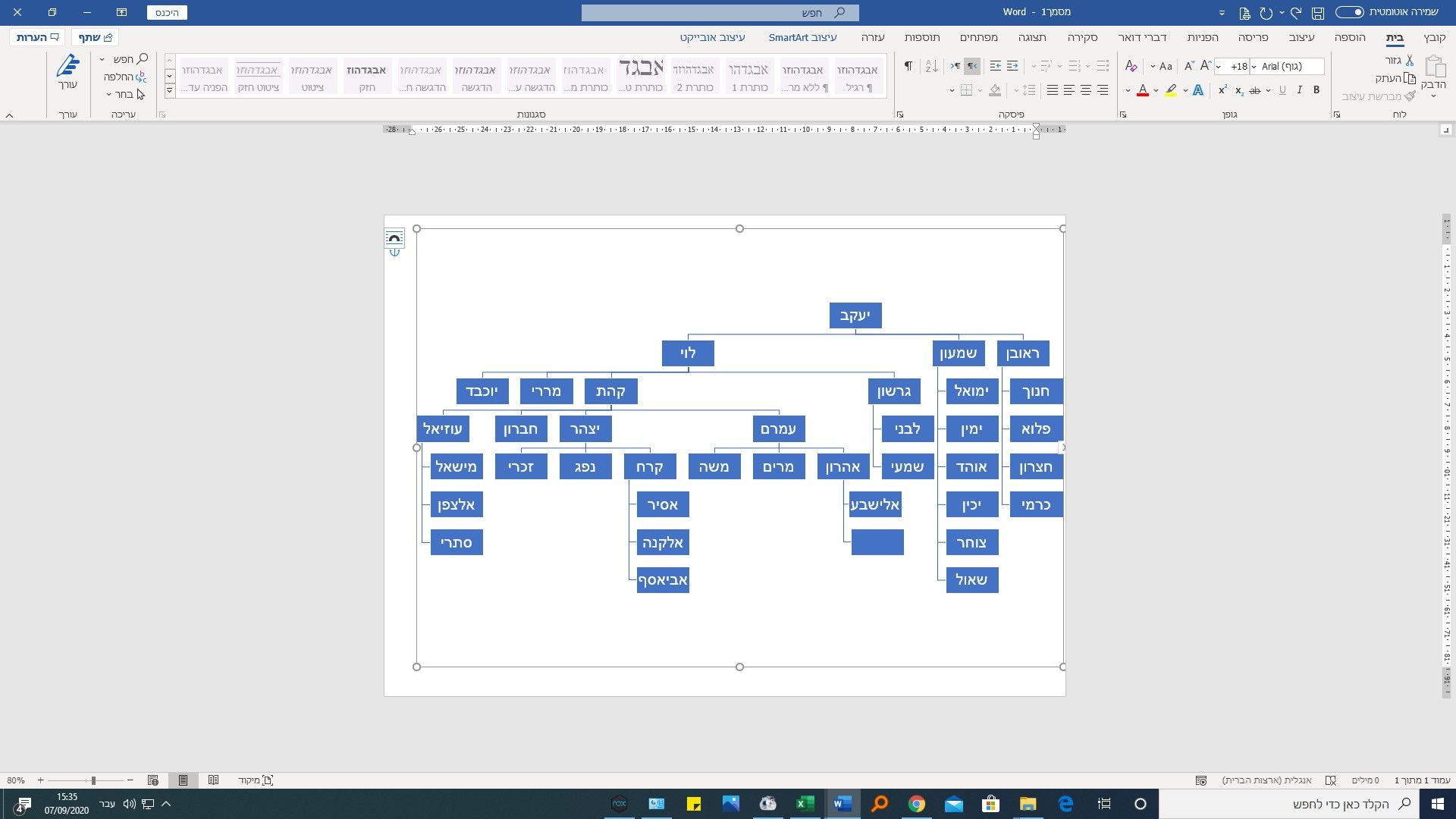This screenshot has height=819, width=1456.
Task: Open the הוספה (Insert) tab
Action: click(x=1350, y=37)
